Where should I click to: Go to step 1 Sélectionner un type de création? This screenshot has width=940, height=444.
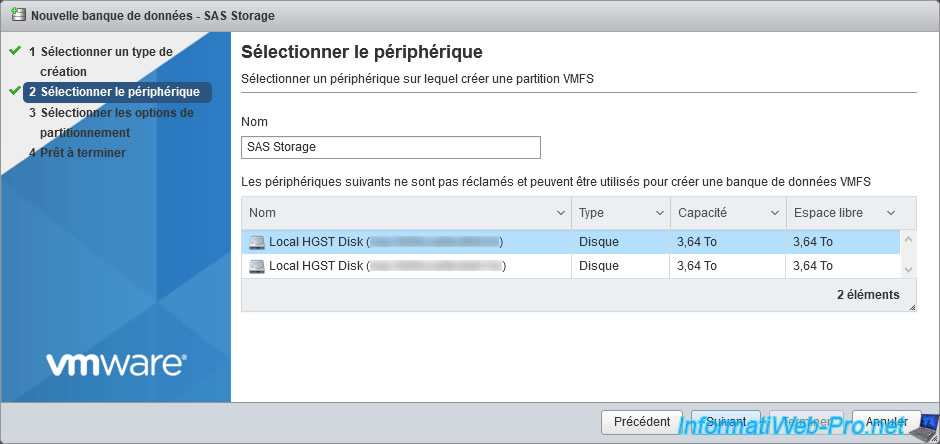(x=106, y=61)
